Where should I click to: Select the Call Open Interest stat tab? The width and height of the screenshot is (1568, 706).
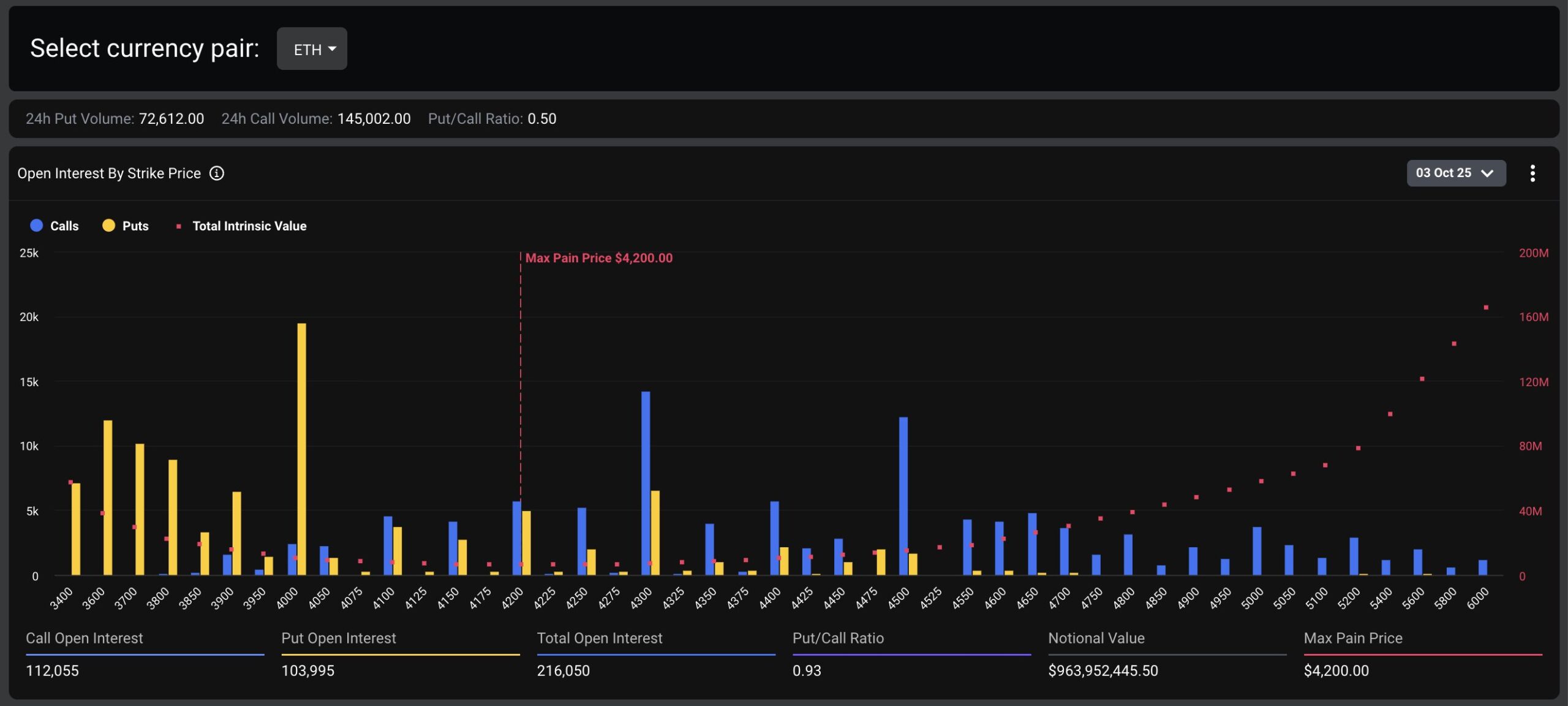click(84, 639)
